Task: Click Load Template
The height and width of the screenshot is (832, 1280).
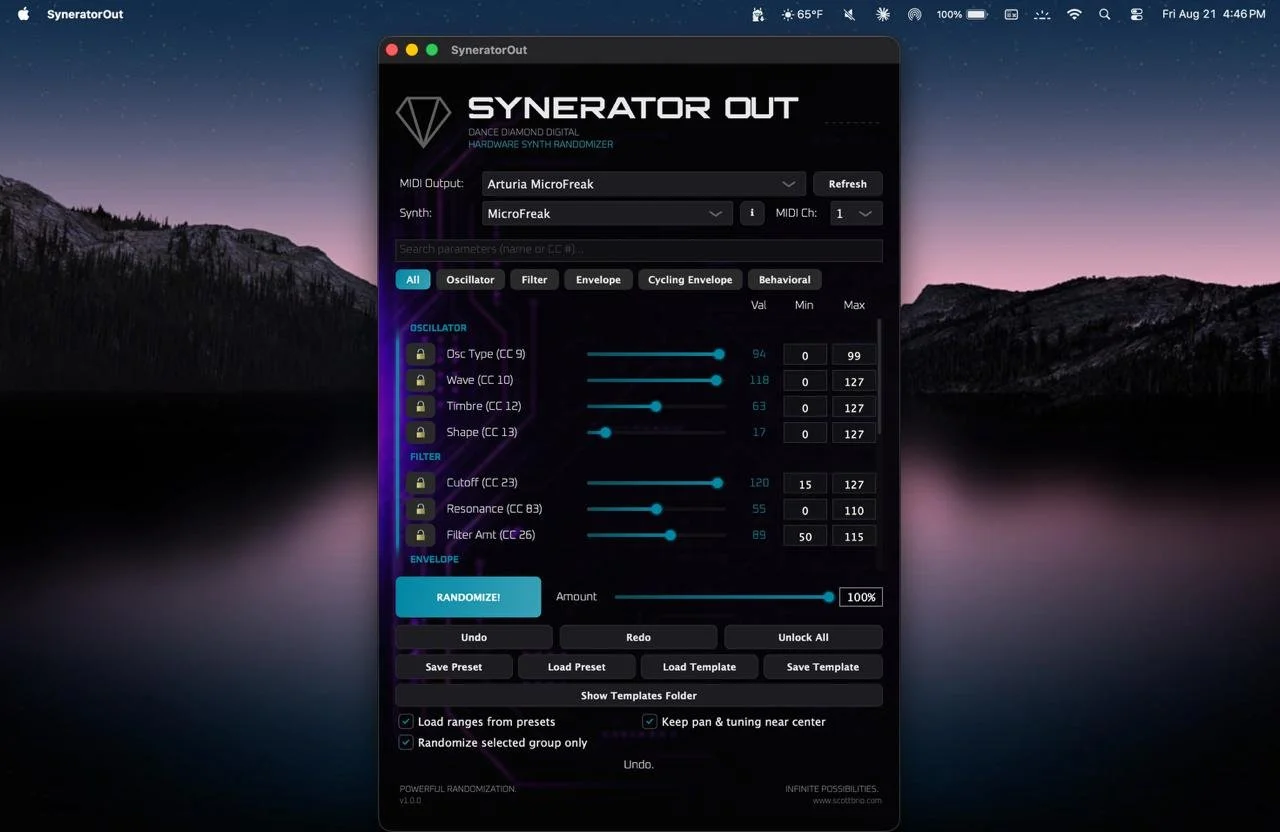Action: 699,667
